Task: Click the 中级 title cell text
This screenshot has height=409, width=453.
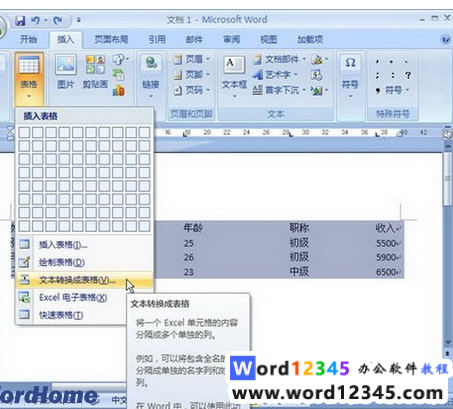Action: [x=299, y=272]
